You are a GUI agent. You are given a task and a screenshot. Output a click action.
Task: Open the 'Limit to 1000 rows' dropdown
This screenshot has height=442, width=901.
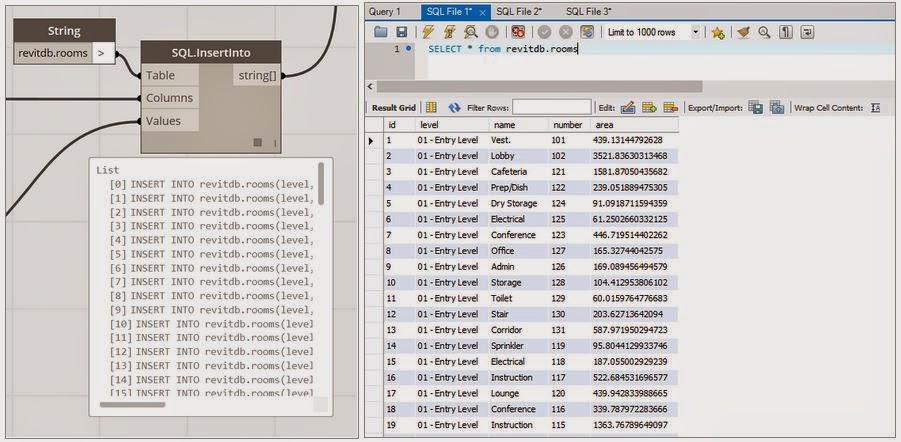(695, 32)
